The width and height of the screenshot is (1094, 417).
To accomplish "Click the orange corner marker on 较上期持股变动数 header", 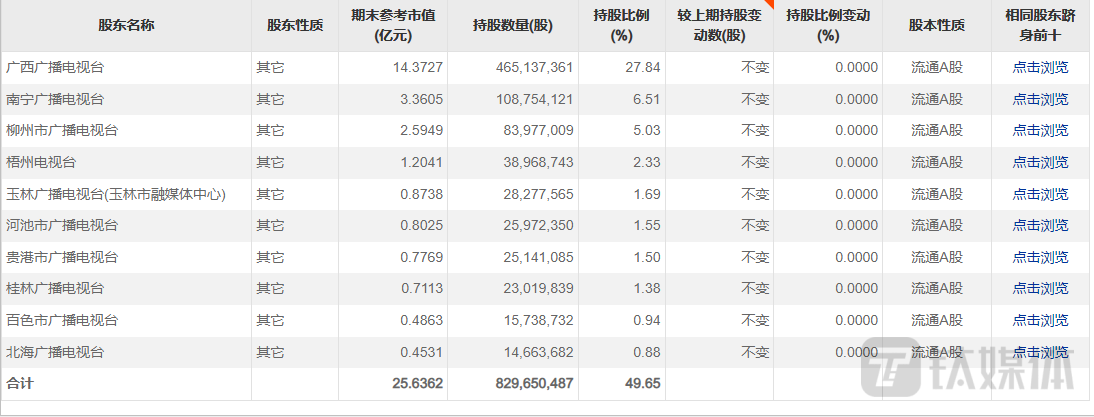I will [x=769, y=4].
